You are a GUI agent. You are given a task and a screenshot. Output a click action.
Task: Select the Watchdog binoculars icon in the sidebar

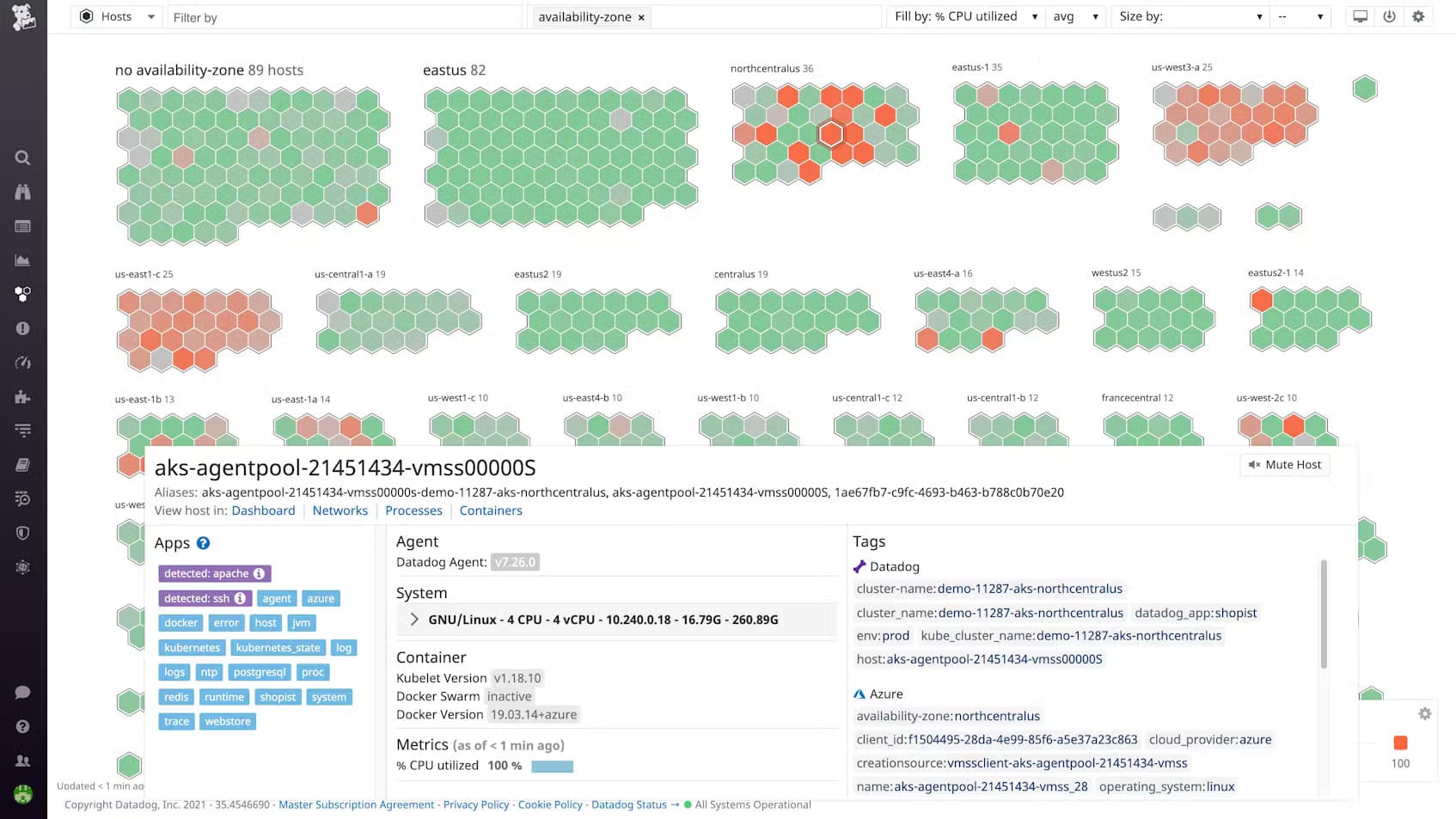(22, 192)
